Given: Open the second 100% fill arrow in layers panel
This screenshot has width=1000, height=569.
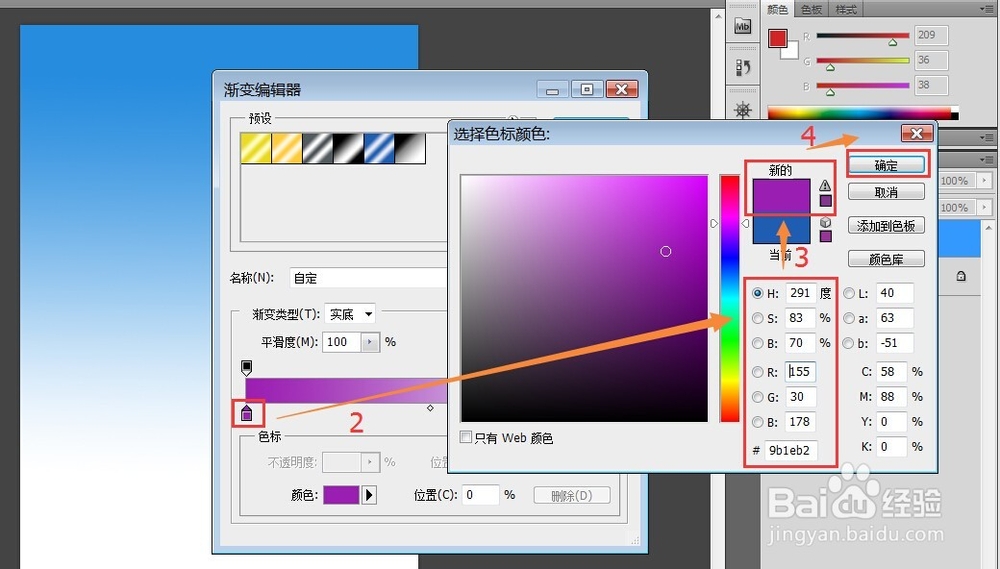Looking at the screenshot, I should click(984, 207).
